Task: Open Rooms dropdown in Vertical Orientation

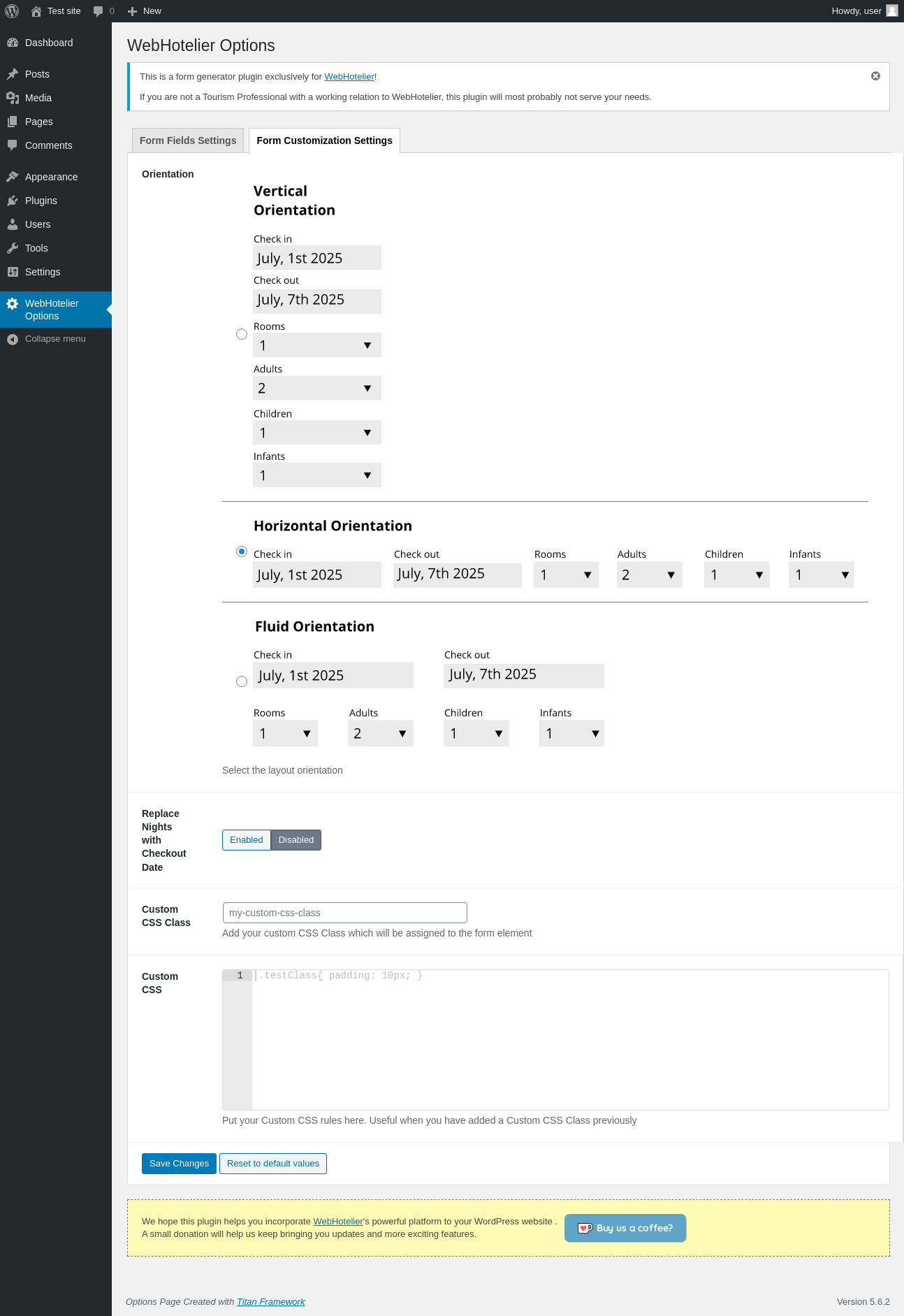Action: [317, 345]
